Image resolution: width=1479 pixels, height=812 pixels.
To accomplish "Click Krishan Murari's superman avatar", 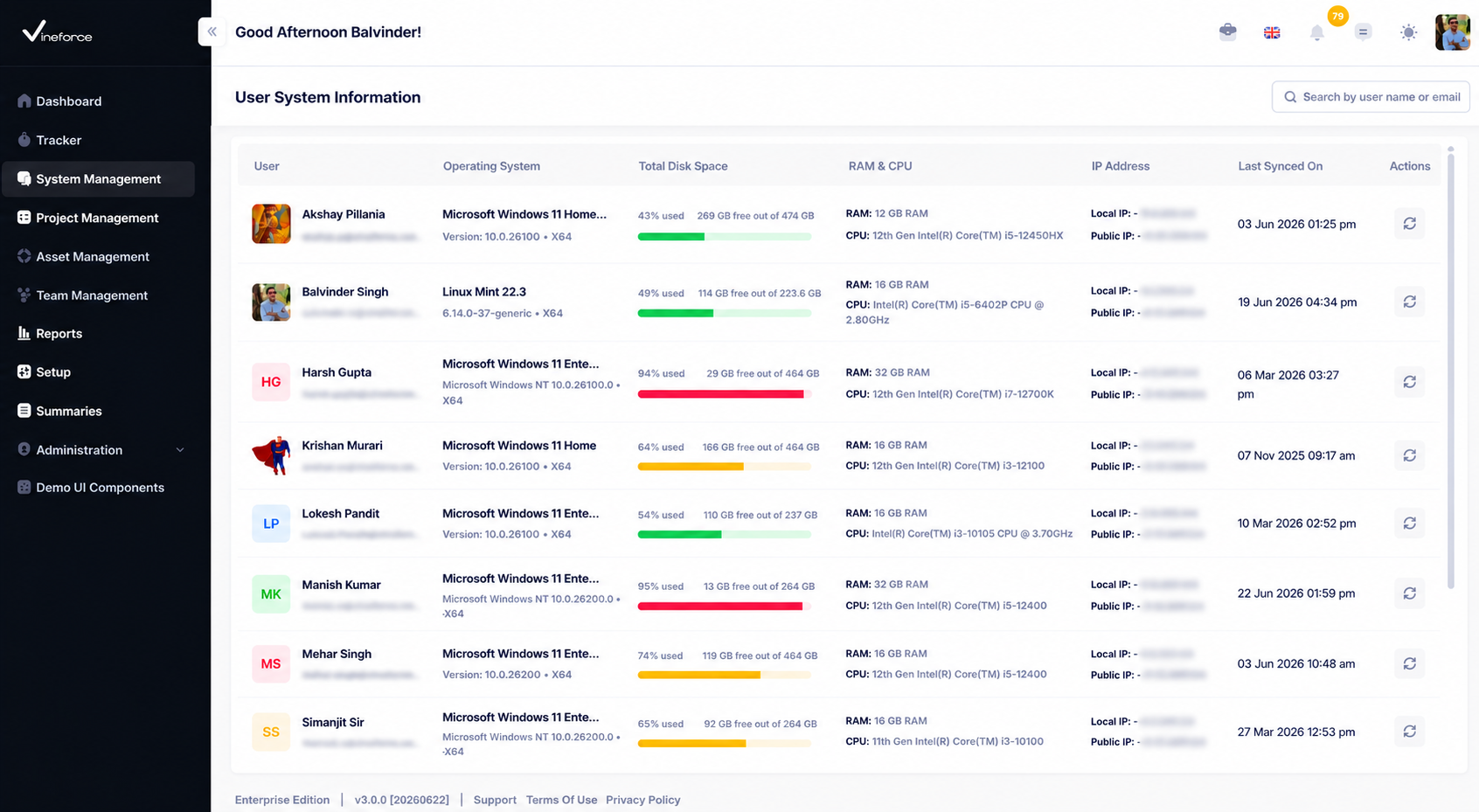I will coord(271,455).
